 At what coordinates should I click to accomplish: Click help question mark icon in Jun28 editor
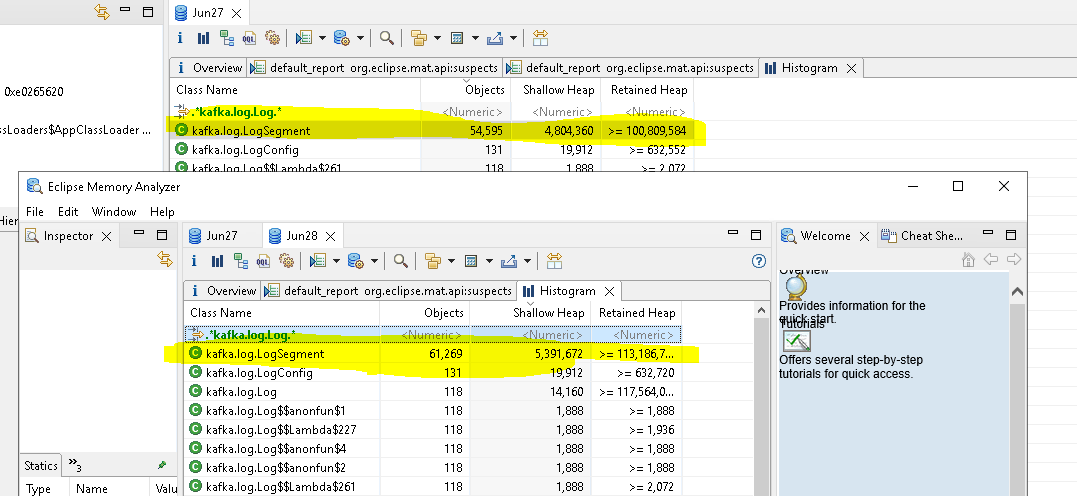759,261
